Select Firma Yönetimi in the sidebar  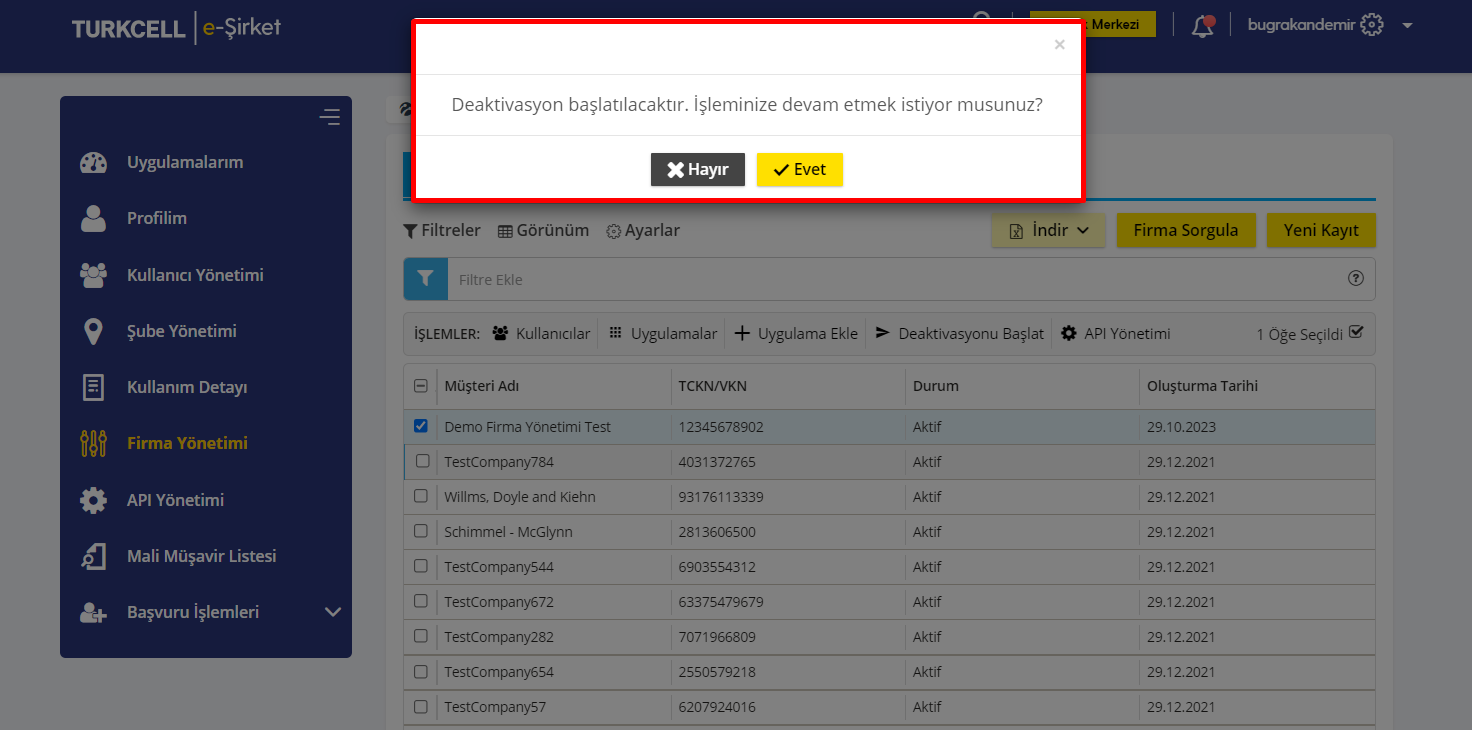coord(187,443)
